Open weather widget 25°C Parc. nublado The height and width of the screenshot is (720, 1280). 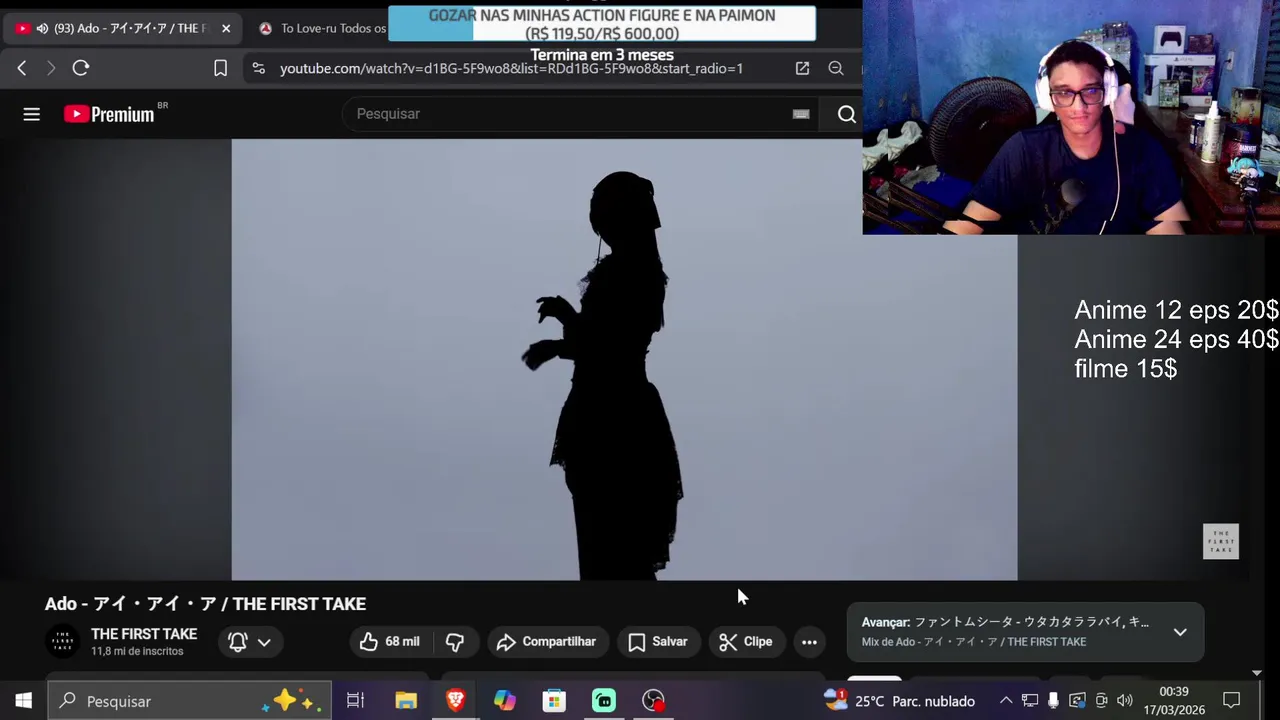(x=899, y=701)
